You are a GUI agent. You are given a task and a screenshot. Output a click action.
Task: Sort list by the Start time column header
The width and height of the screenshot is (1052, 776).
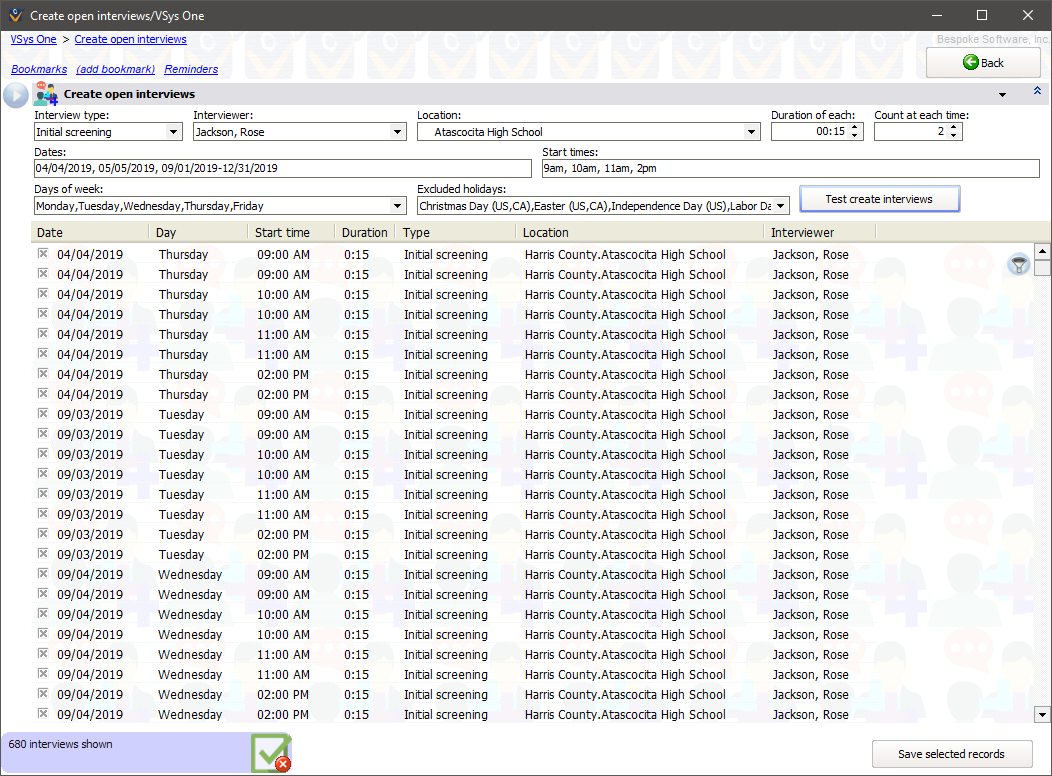click(290, 232)
